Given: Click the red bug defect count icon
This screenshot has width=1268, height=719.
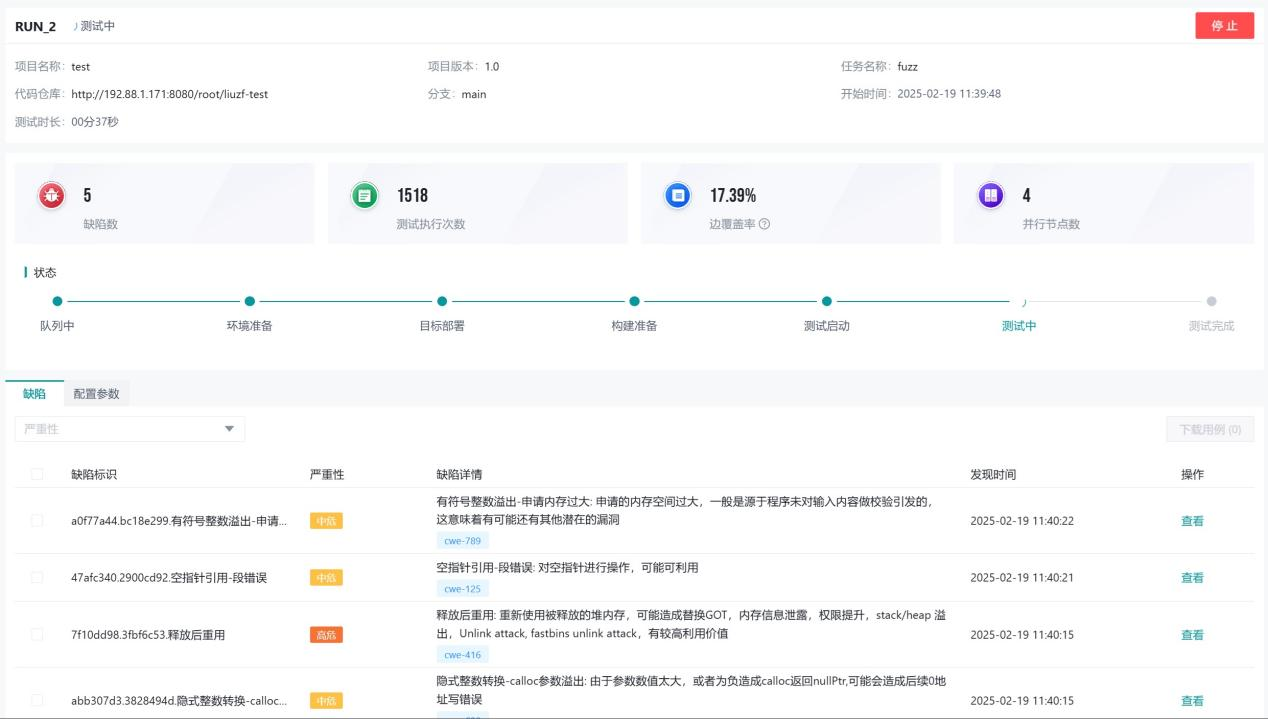Looking at the screenshot, I should coord(51,196).
